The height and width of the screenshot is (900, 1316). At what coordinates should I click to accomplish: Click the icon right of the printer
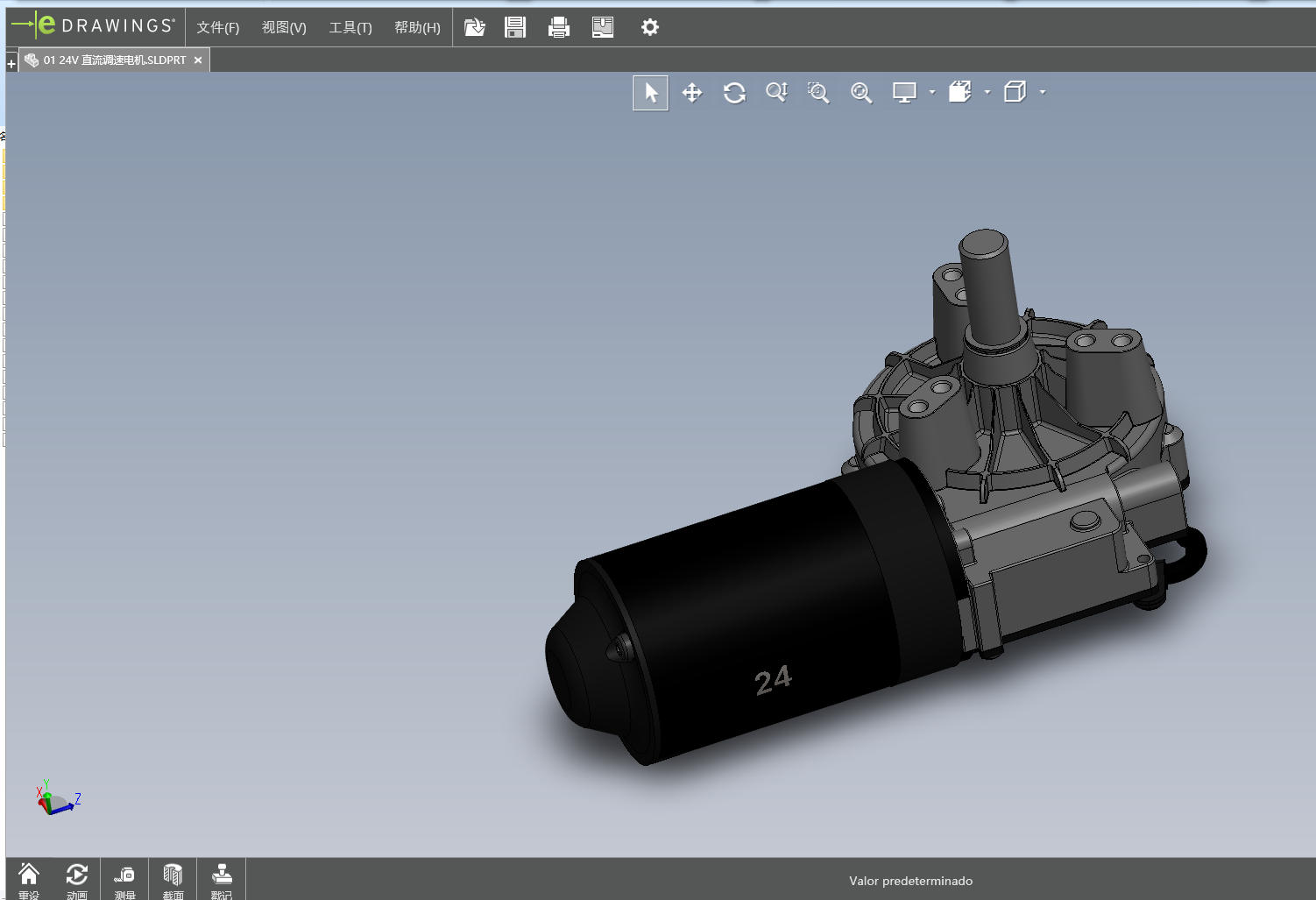[x=603, y=27]
